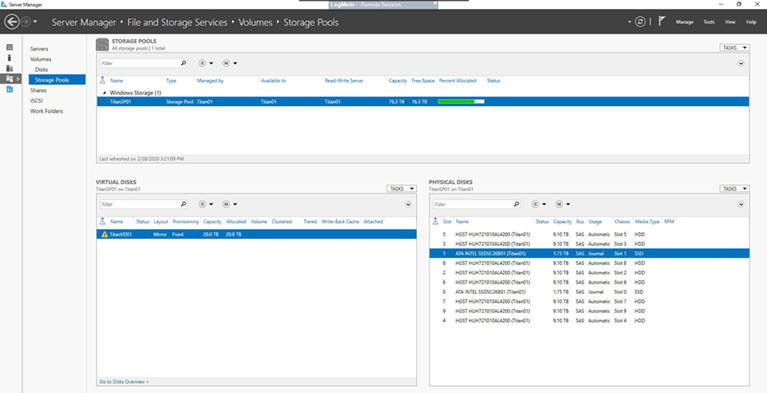This screenshot has height=393, width=767.
Task: Open the All Servers sidebar icon
Action: point(9,68)
